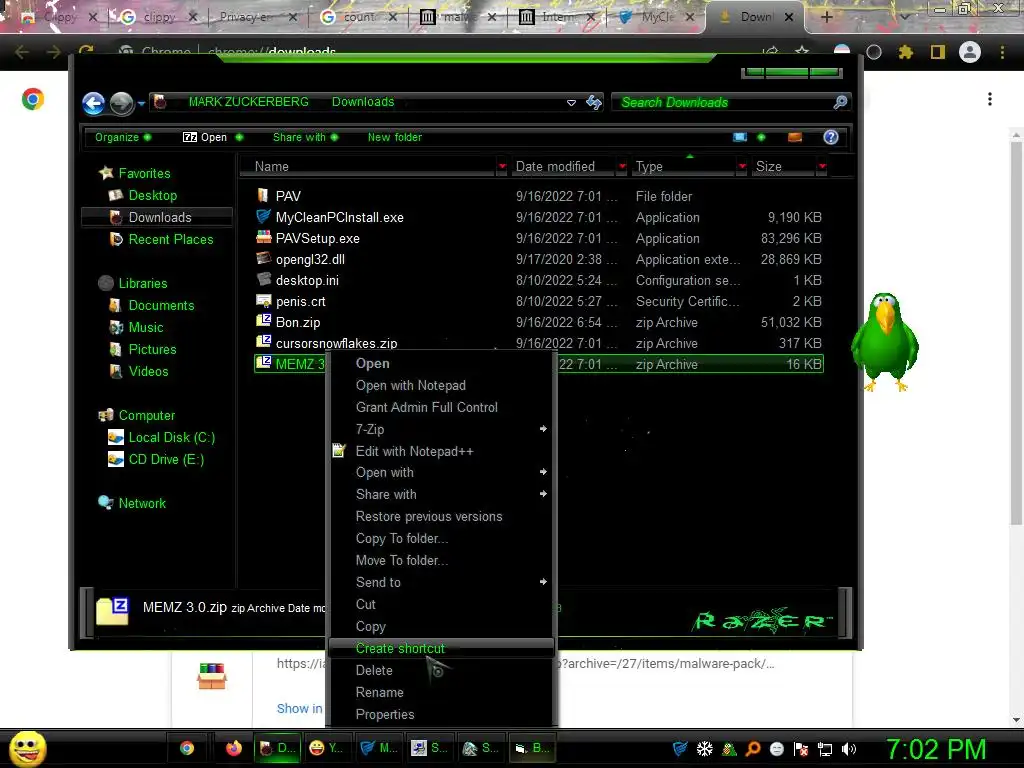Select Network in the sidebar

[142, 504]
